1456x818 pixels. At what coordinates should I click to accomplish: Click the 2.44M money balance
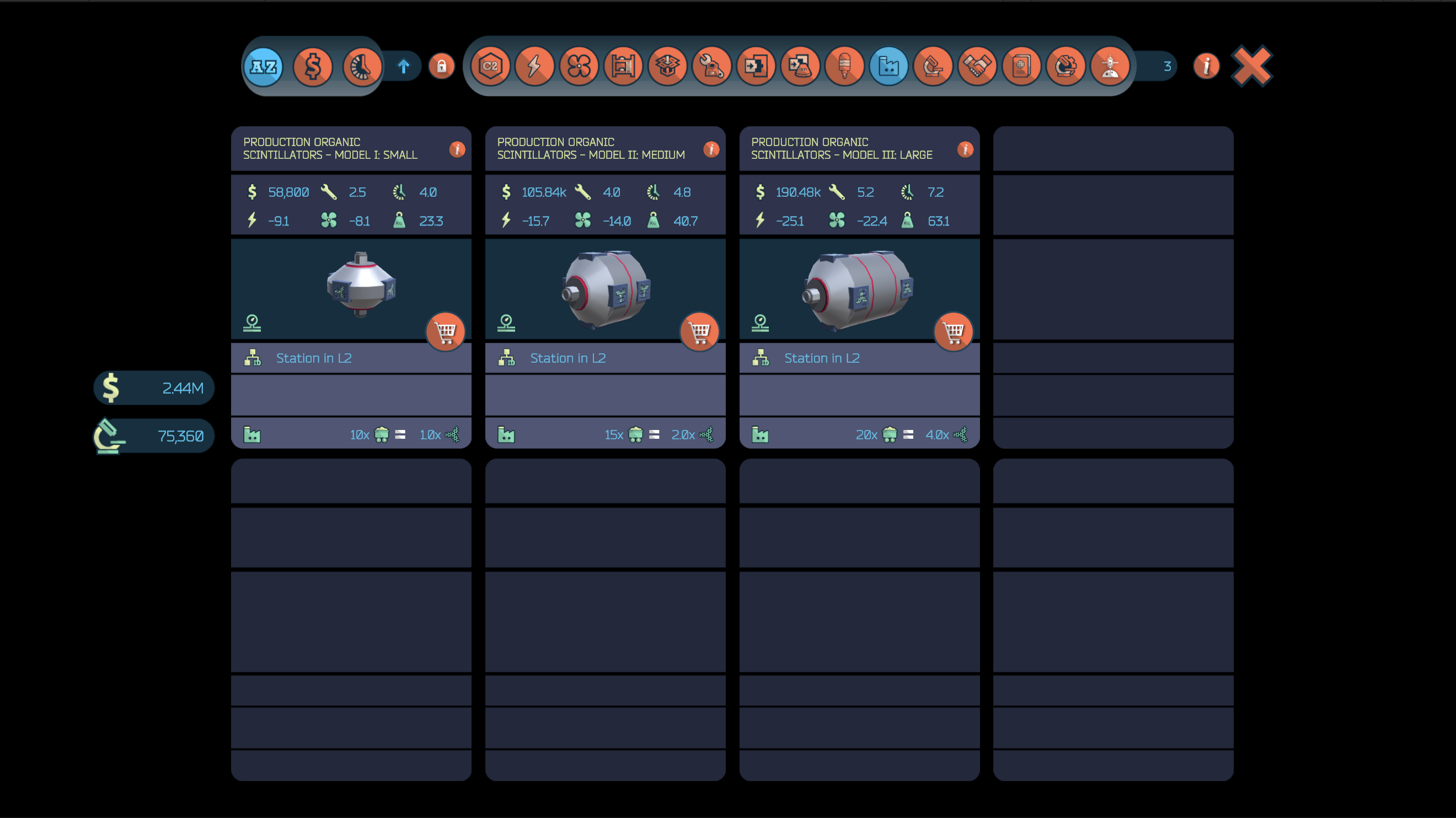(x=183, y=388)
